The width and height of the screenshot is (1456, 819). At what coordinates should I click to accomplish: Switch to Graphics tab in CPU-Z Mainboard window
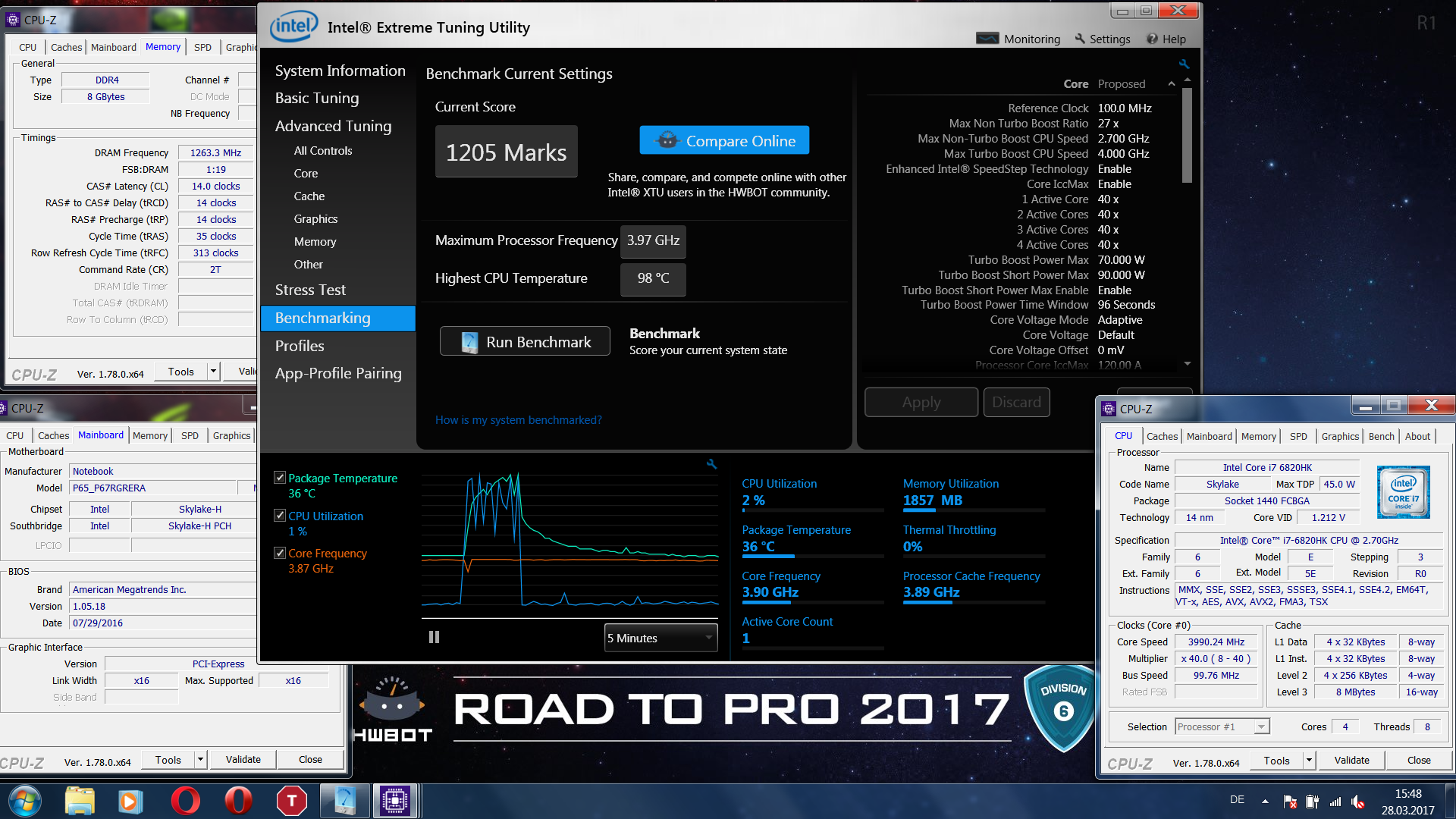point(231,435)
